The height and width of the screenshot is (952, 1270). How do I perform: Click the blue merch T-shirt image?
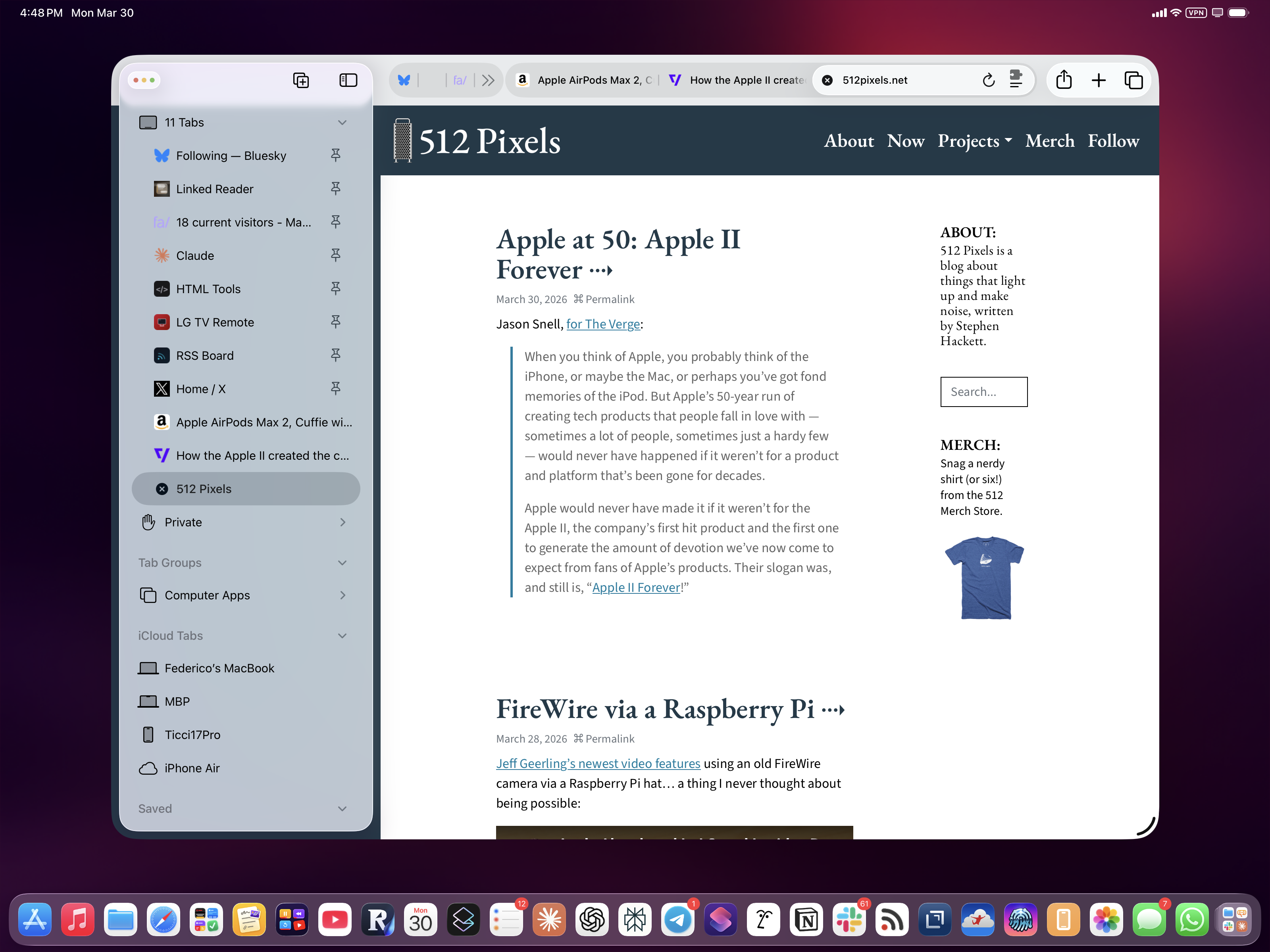click(x=984, y=578)
